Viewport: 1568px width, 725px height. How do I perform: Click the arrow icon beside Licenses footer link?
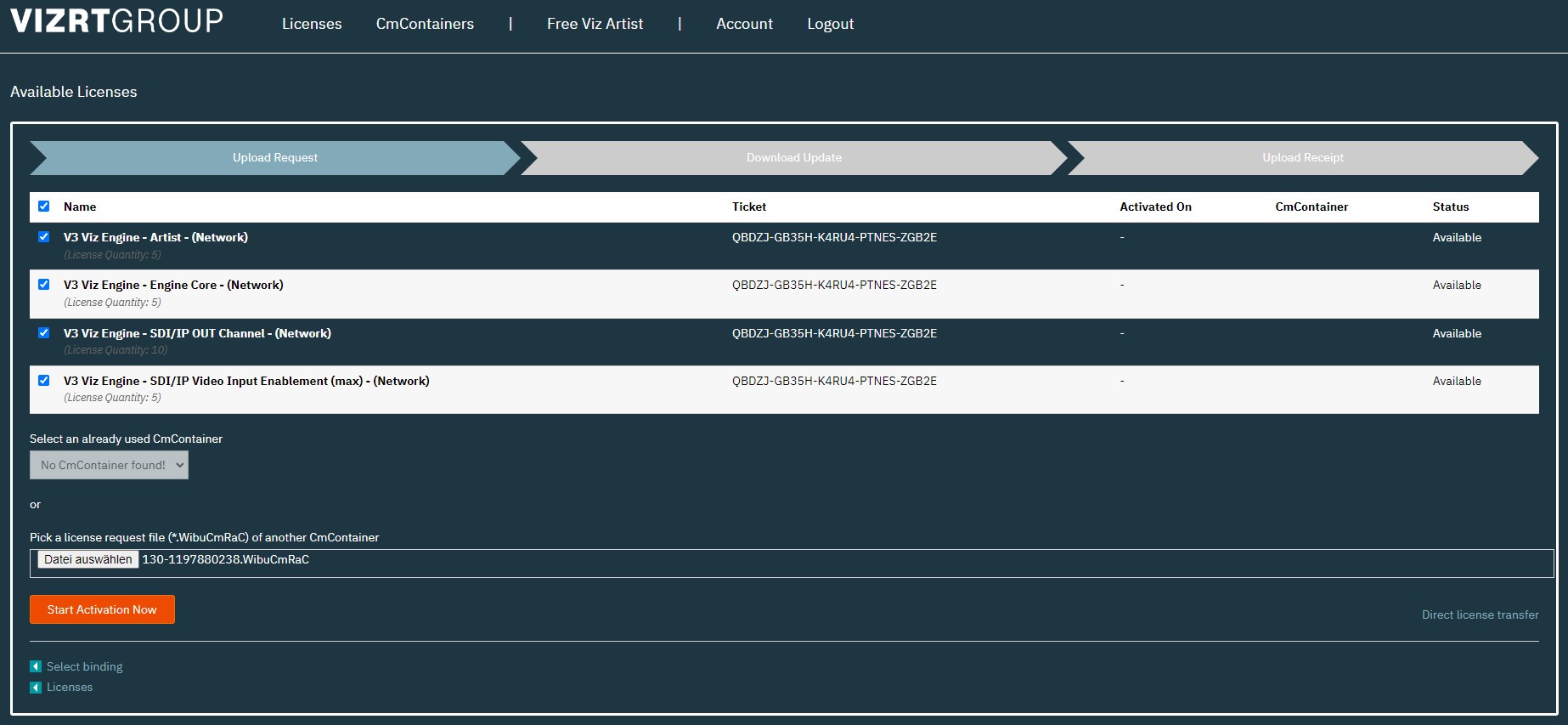click(x=36, y=687)
